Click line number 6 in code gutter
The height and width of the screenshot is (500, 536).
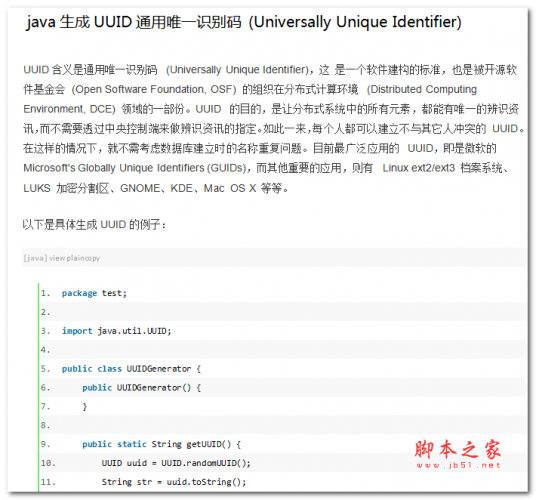(x=45, y=388)
